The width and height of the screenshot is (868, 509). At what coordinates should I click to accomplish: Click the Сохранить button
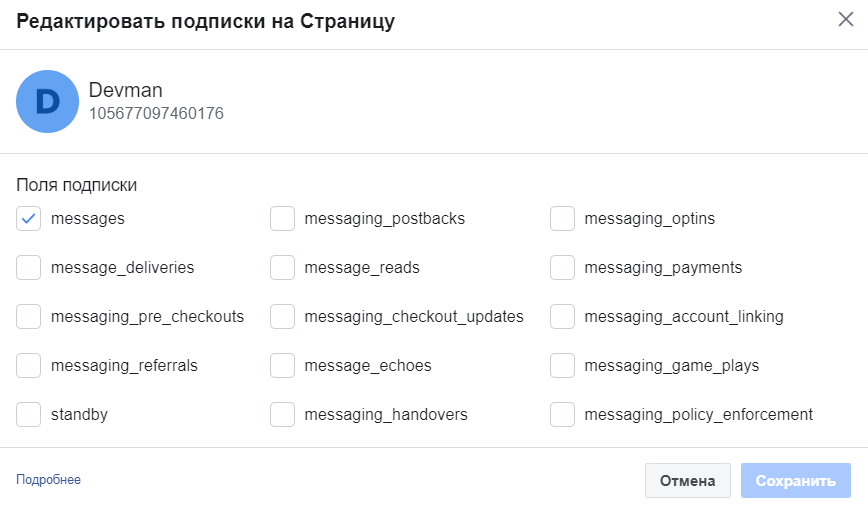(795, 481)
